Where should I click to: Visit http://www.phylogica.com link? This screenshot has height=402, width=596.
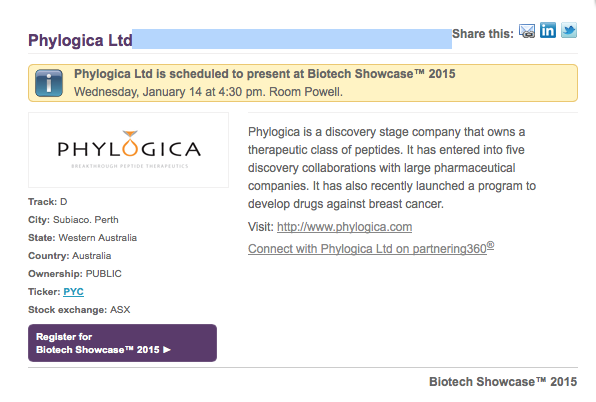click(344, 227)
